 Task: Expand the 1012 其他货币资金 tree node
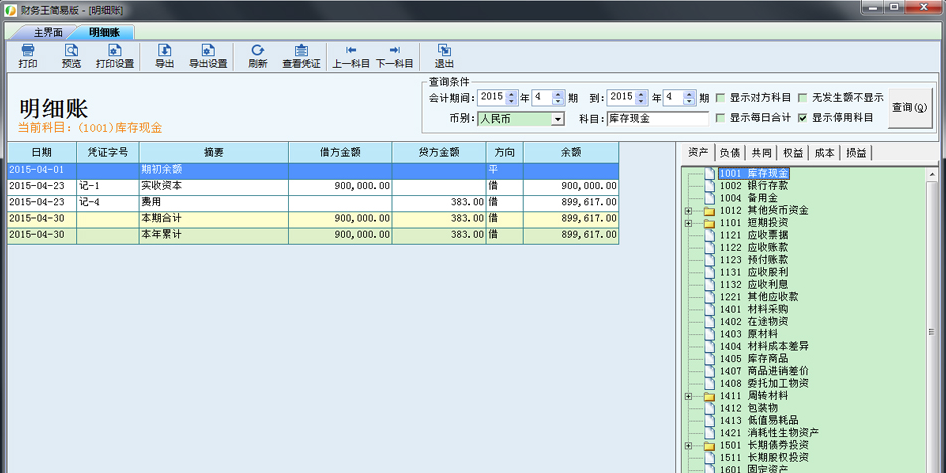tap(688, 211)
